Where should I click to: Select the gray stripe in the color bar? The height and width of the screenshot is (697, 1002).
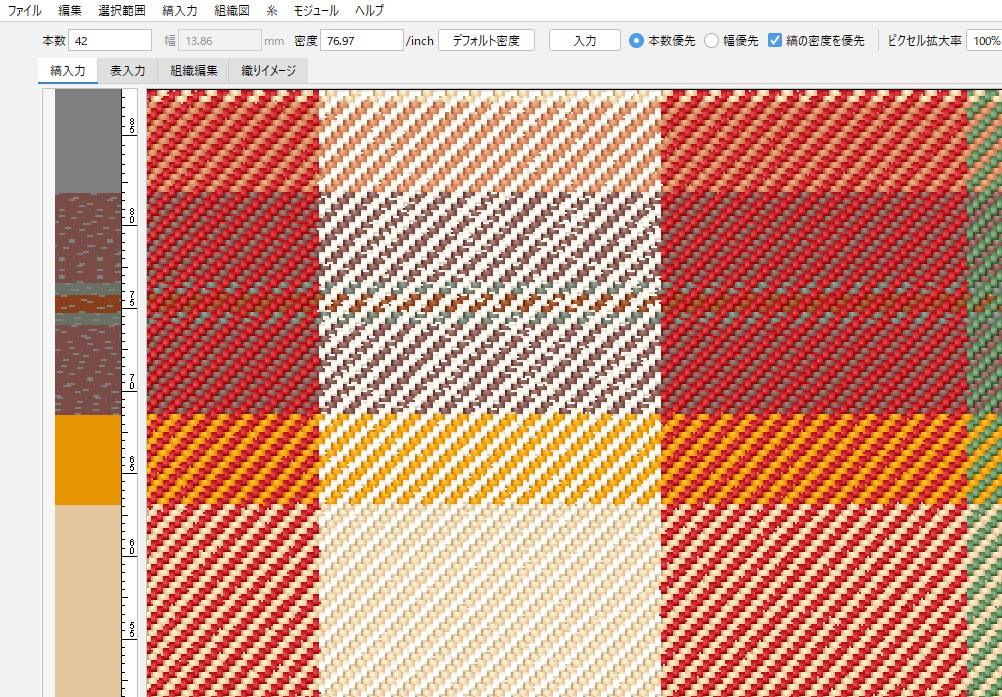pyautogui.click(x=88, y=140)
